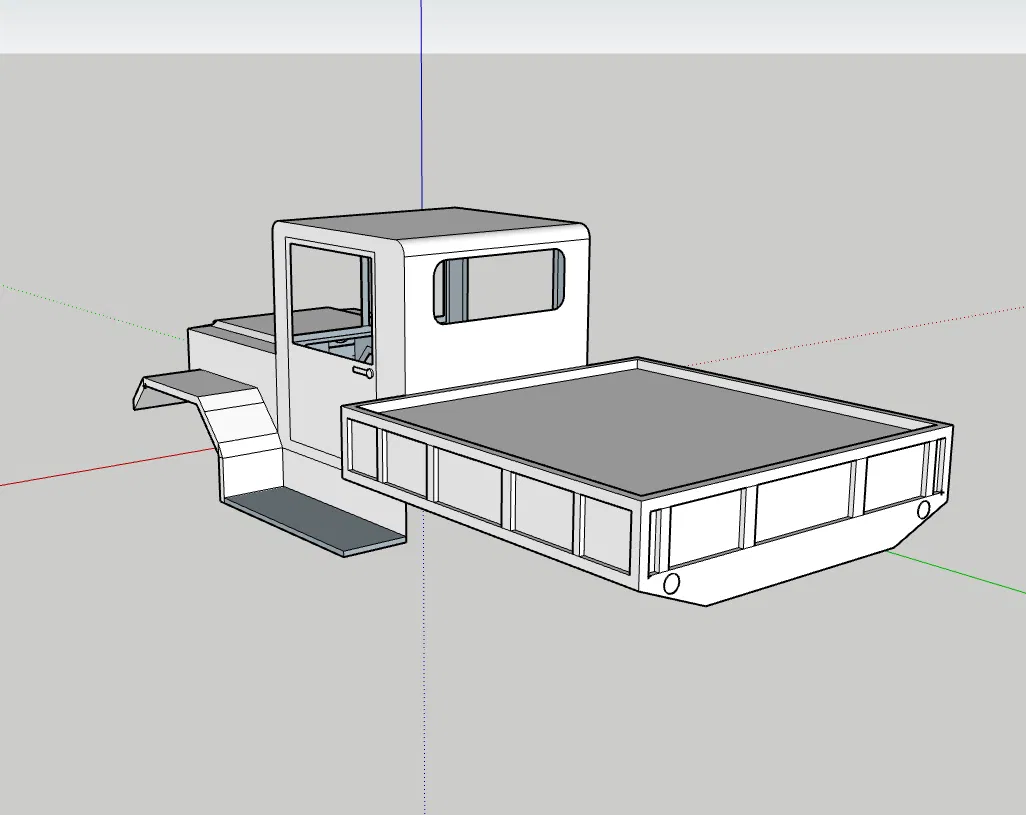Click the top roof face of the cab

(429, 224)
